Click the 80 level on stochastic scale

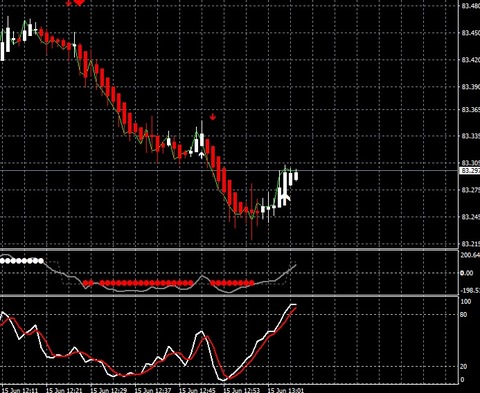464,315
